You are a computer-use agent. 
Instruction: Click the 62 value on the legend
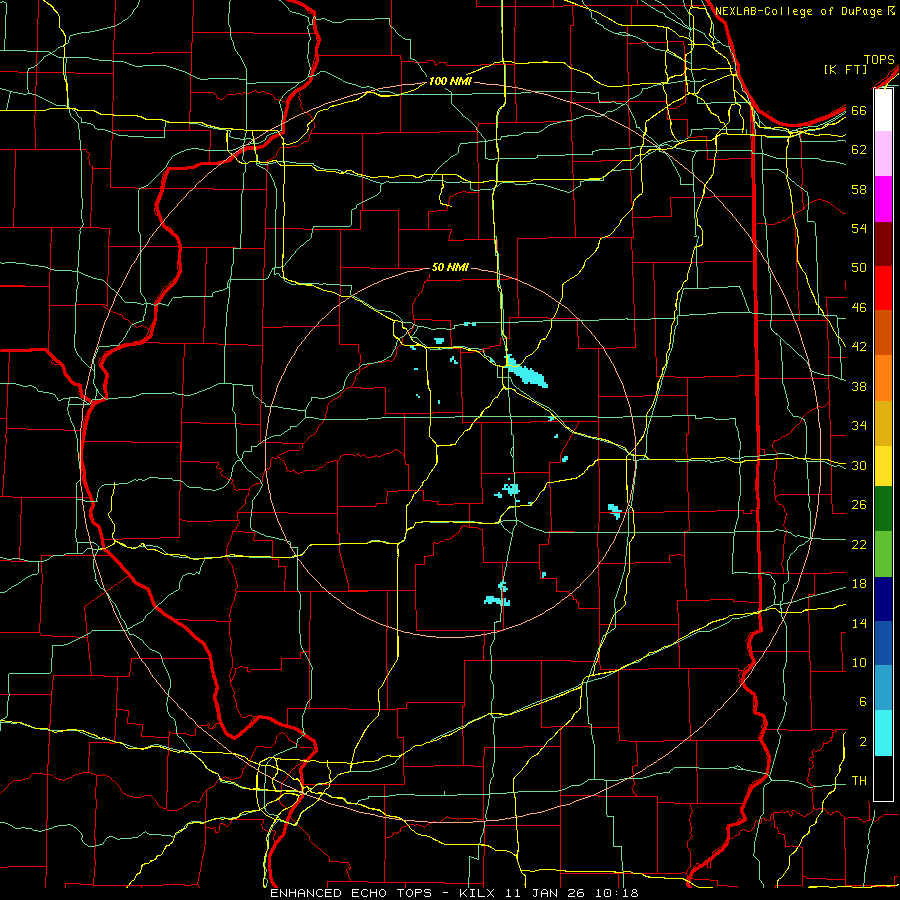click(859, 150)
